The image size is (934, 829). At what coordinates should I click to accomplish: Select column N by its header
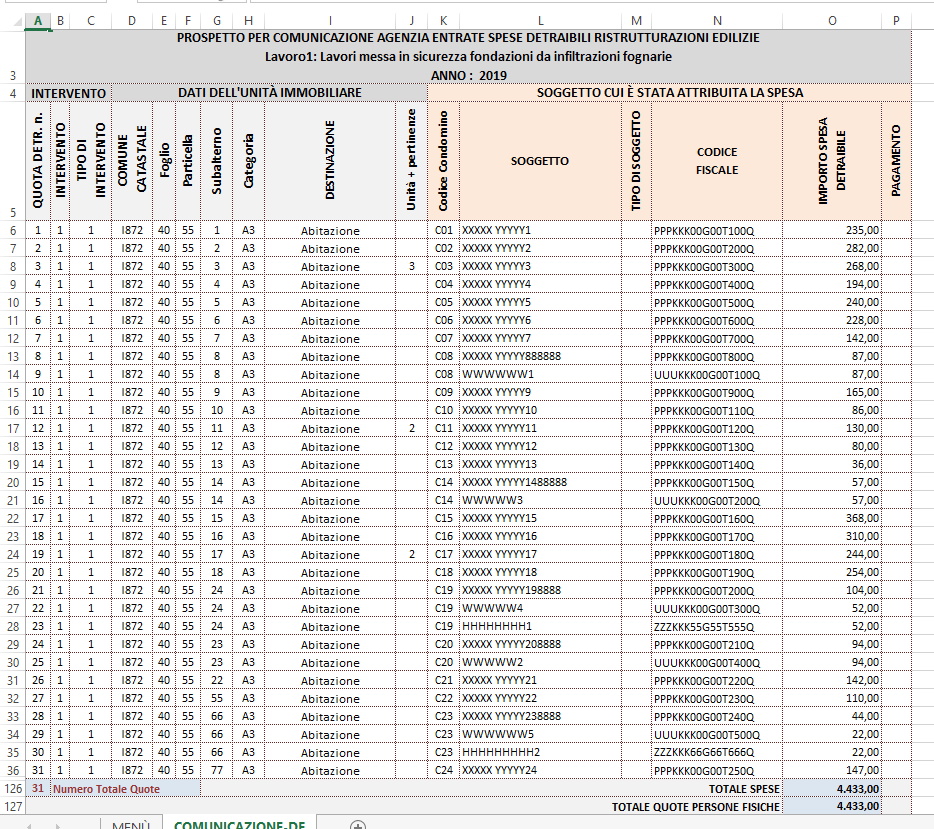click(x=717, y=21)
